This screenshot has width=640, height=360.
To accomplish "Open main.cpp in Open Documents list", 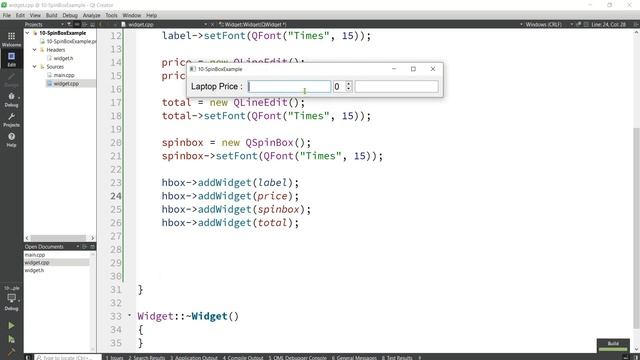I will point(56,255).
